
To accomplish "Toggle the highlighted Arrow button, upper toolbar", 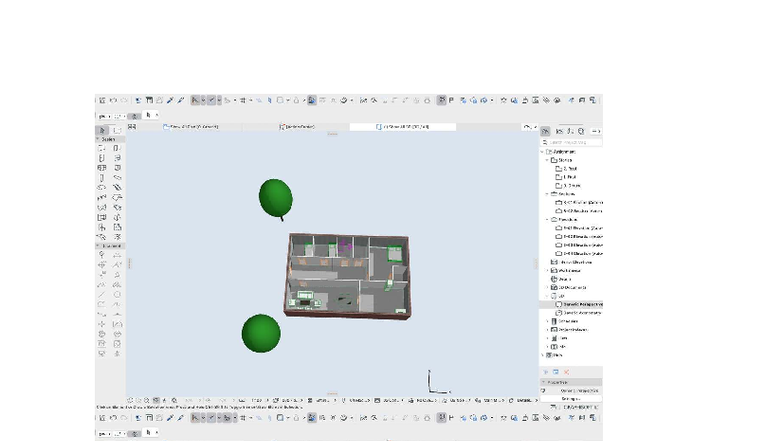I will point(195,100).
